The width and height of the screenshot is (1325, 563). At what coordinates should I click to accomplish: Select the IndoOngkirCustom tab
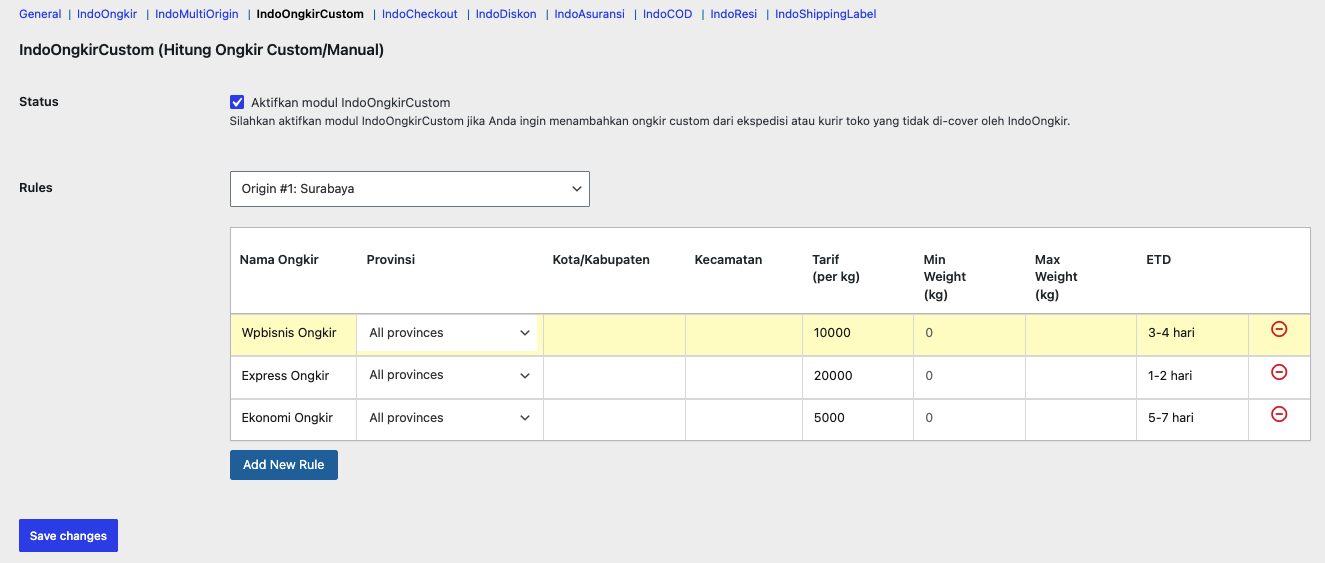point(310,14)
